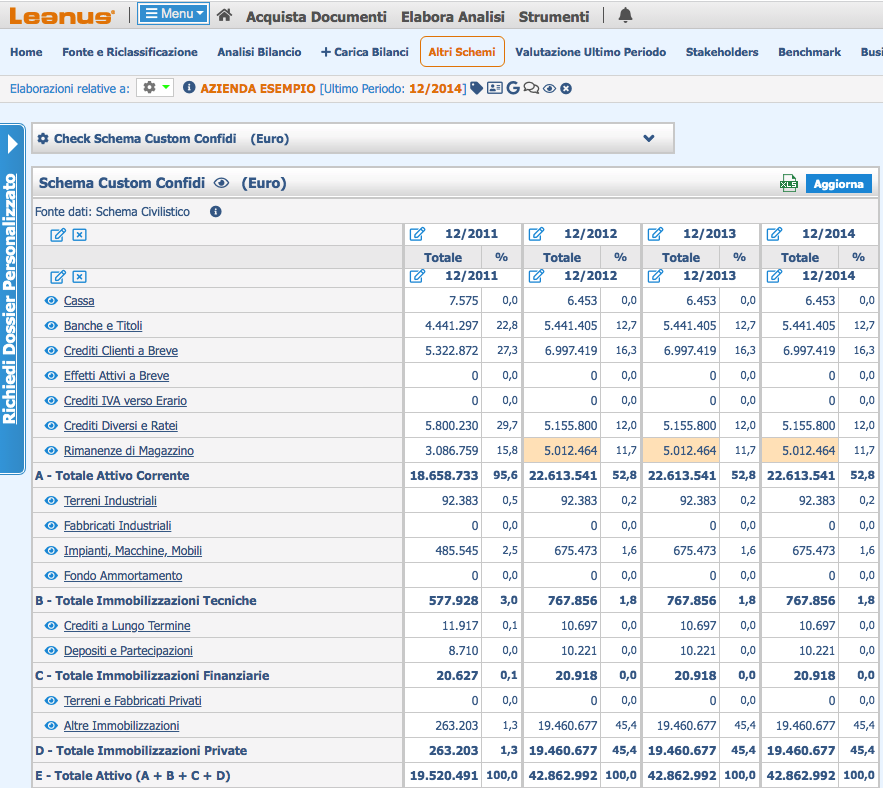The image size is (883, 788).
Task: Open the notifications bell
Action: click(626, 15)
